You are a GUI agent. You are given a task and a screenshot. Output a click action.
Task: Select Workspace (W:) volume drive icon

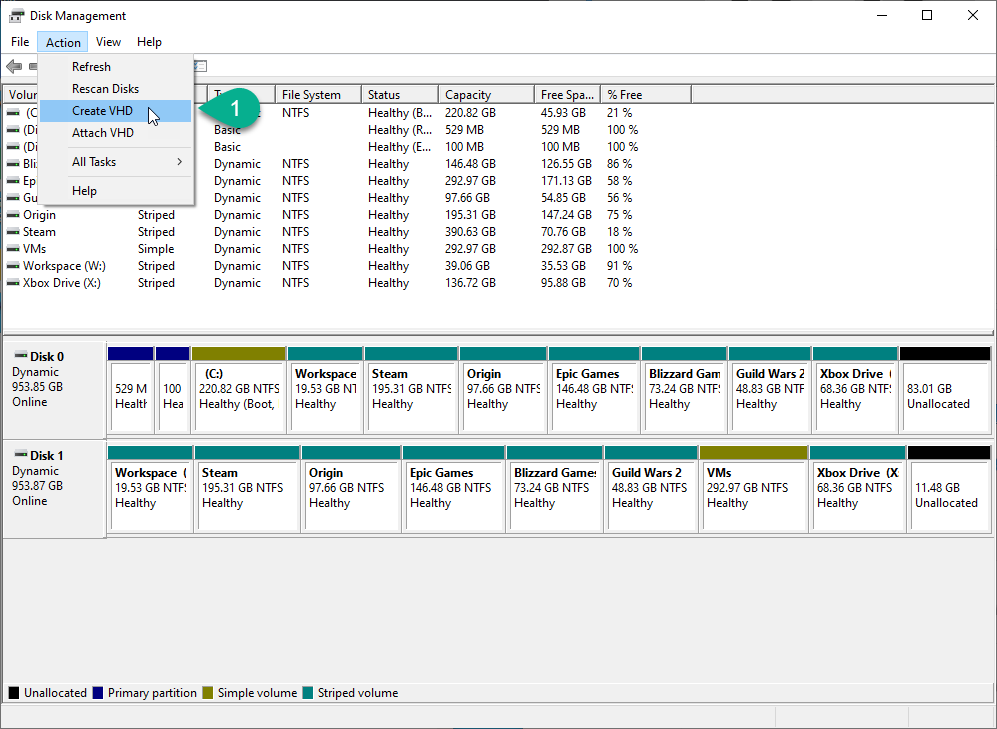tap(13, 266)
